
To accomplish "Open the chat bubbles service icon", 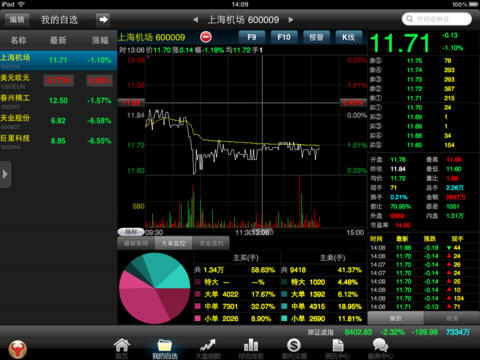I will 380,346.
